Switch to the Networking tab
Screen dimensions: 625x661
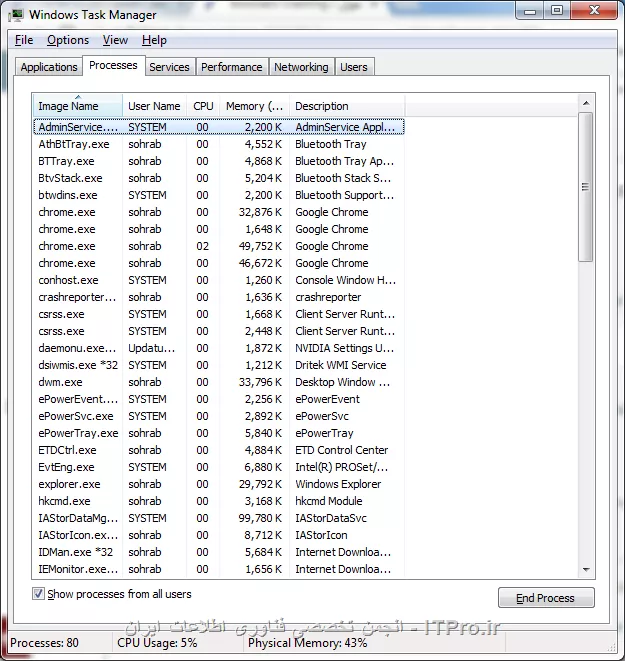(301, 67)
